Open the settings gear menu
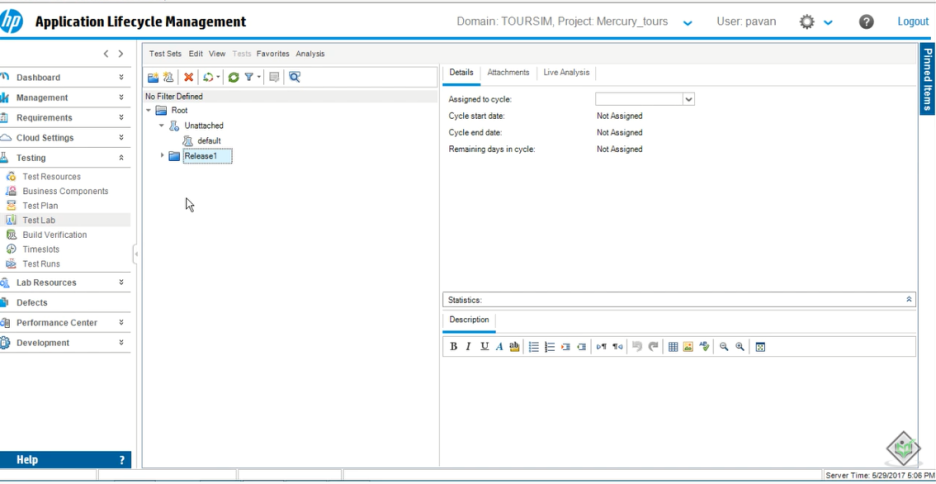 [806, 22]
